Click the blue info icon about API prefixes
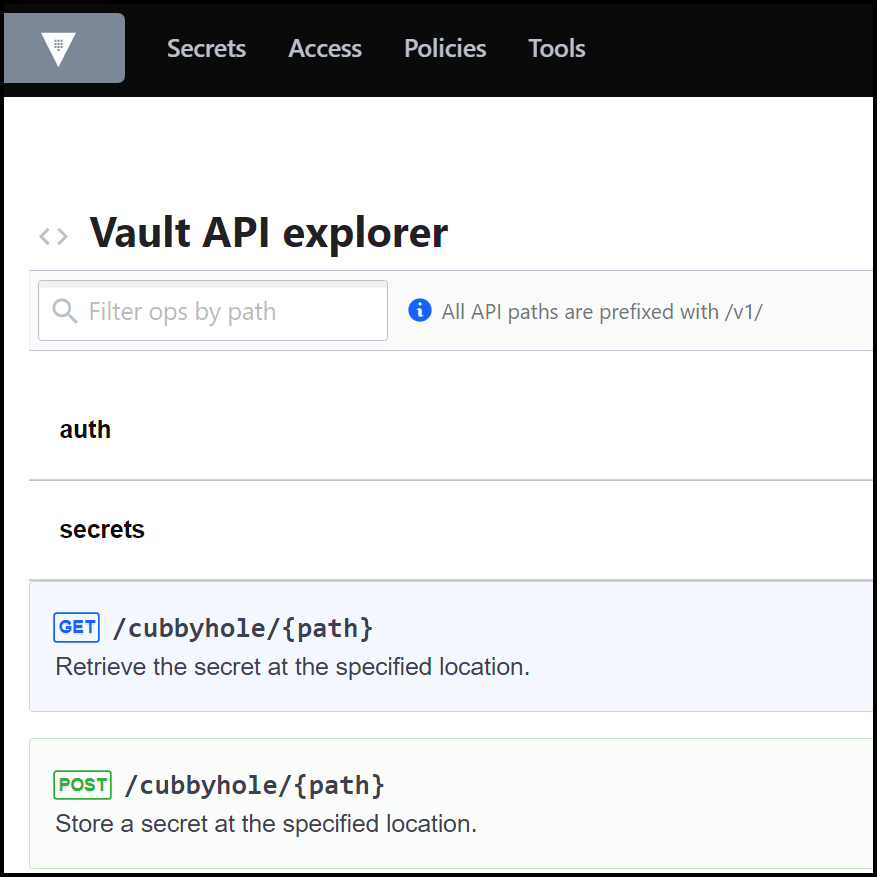 419,310
